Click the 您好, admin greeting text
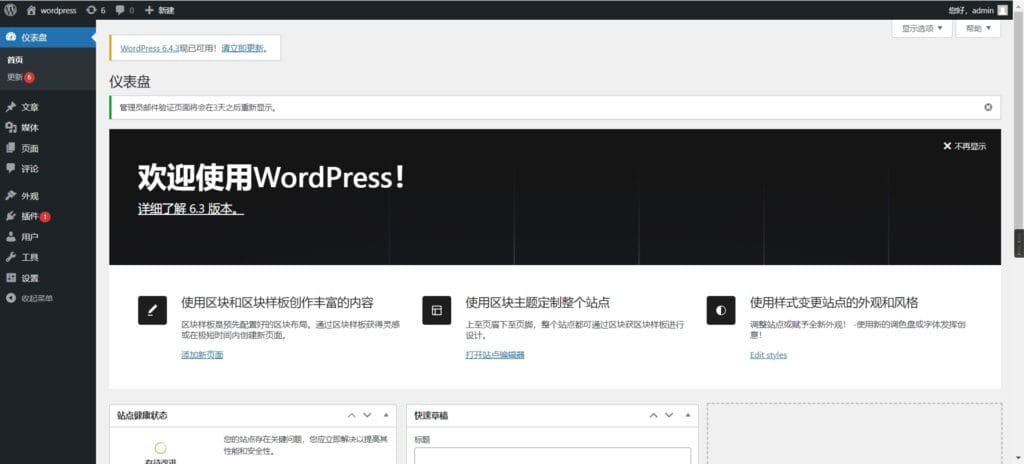The height and width of the screenshot is (464, 1024). tap(970, 10)
